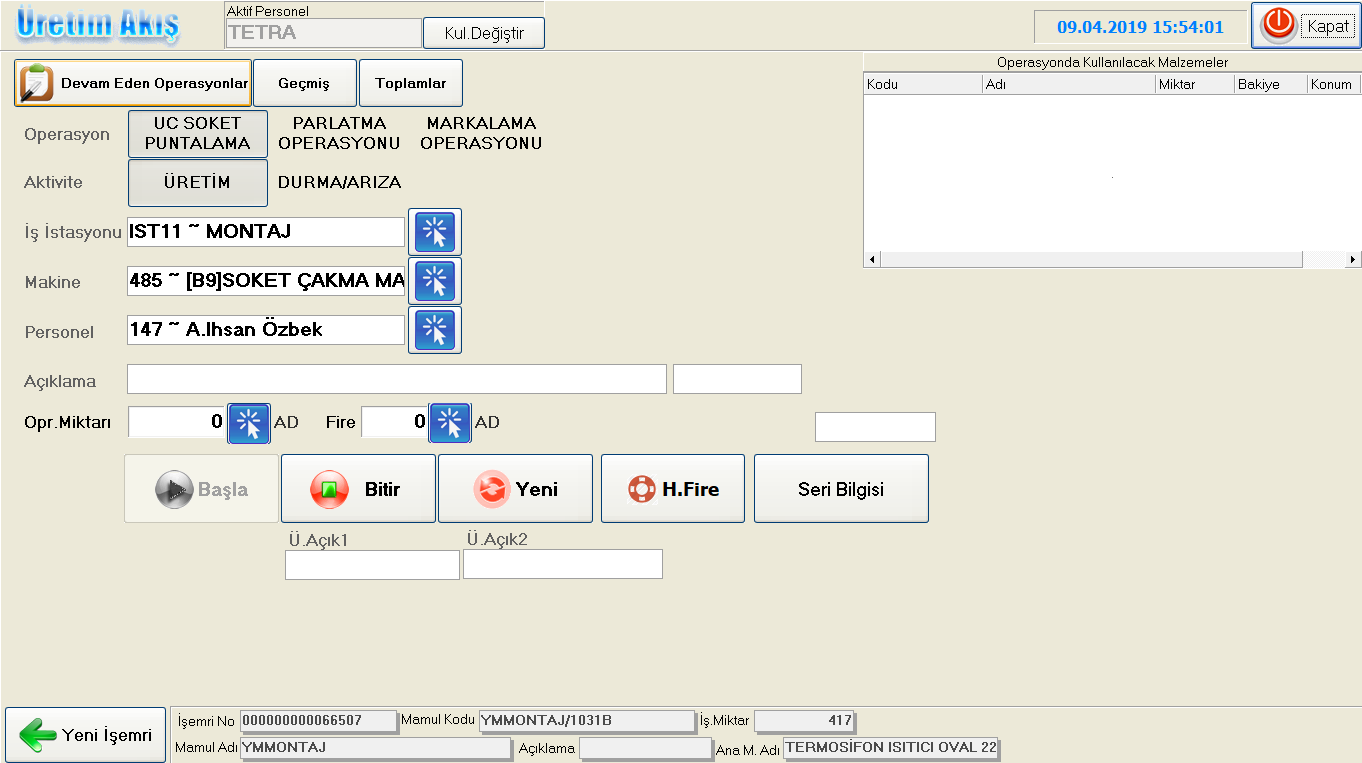
Task: Select PARLATMA OPERASYONU option
Action: (339, 133)
